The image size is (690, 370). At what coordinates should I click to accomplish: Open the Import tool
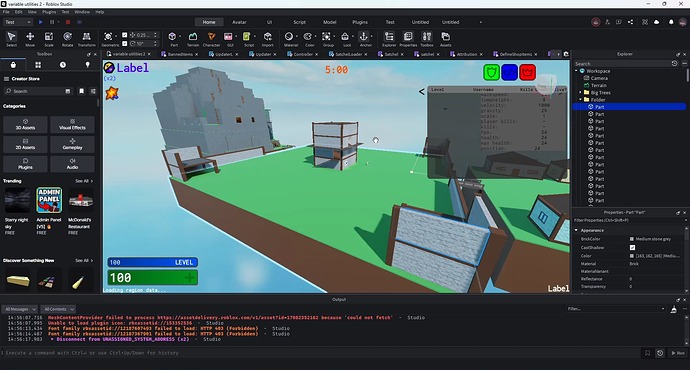point(268,39)
